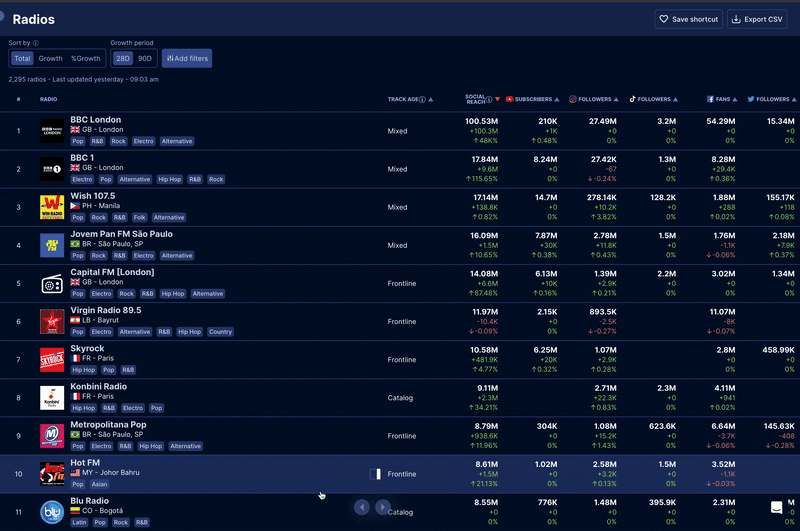Click the YouTube Subscribers column icon
The height and width of the screenshot is (531, 800).
coord(510,99)
